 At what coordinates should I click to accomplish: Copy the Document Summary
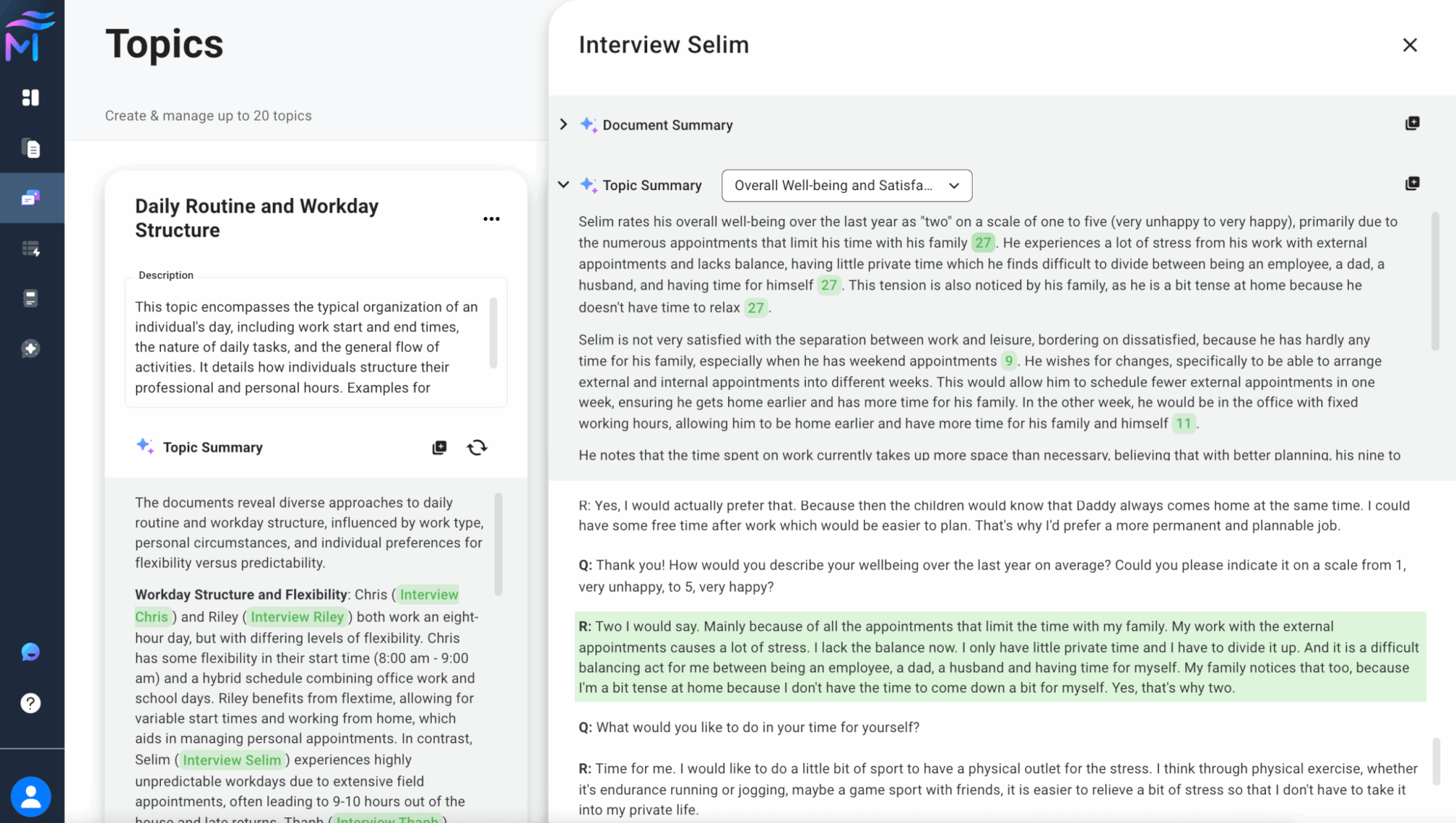[1412, 124]
